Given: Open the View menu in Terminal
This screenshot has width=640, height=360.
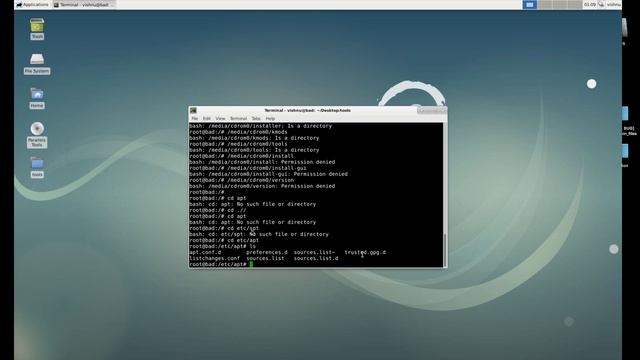Looking at the screenshot, I should (x=220, y=118).
